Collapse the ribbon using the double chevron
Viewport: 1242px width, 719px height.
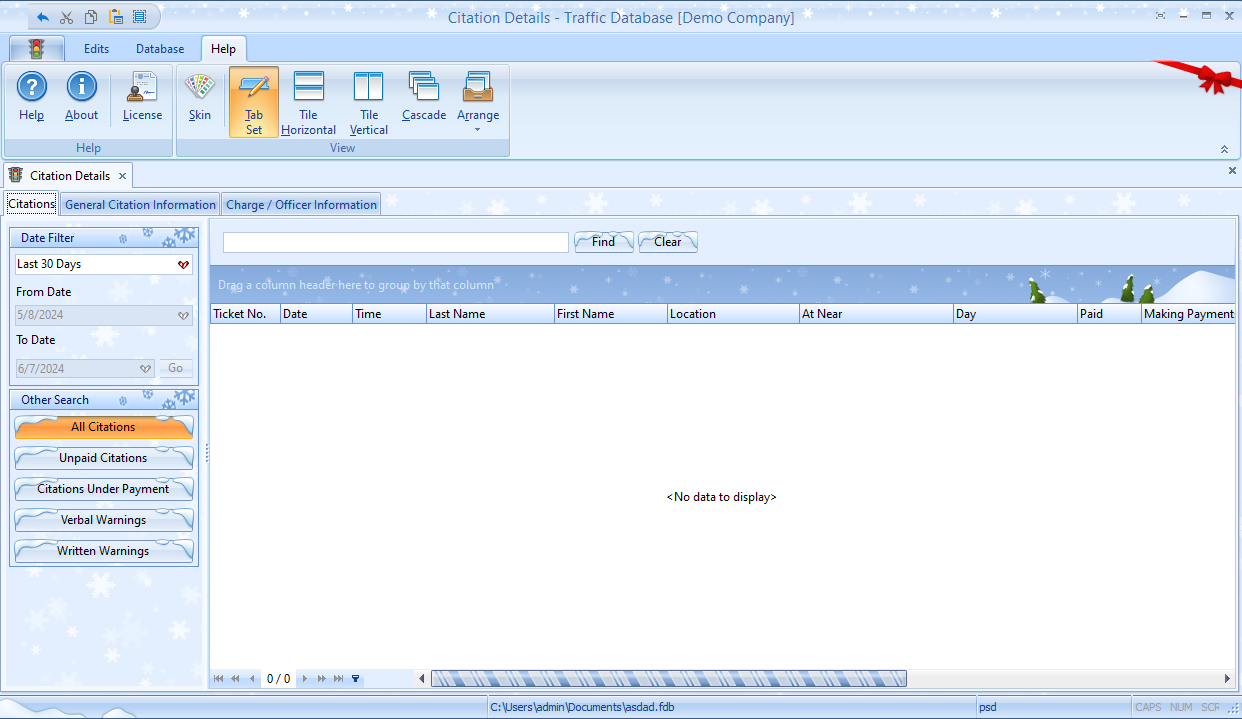tap(1224, 149)
